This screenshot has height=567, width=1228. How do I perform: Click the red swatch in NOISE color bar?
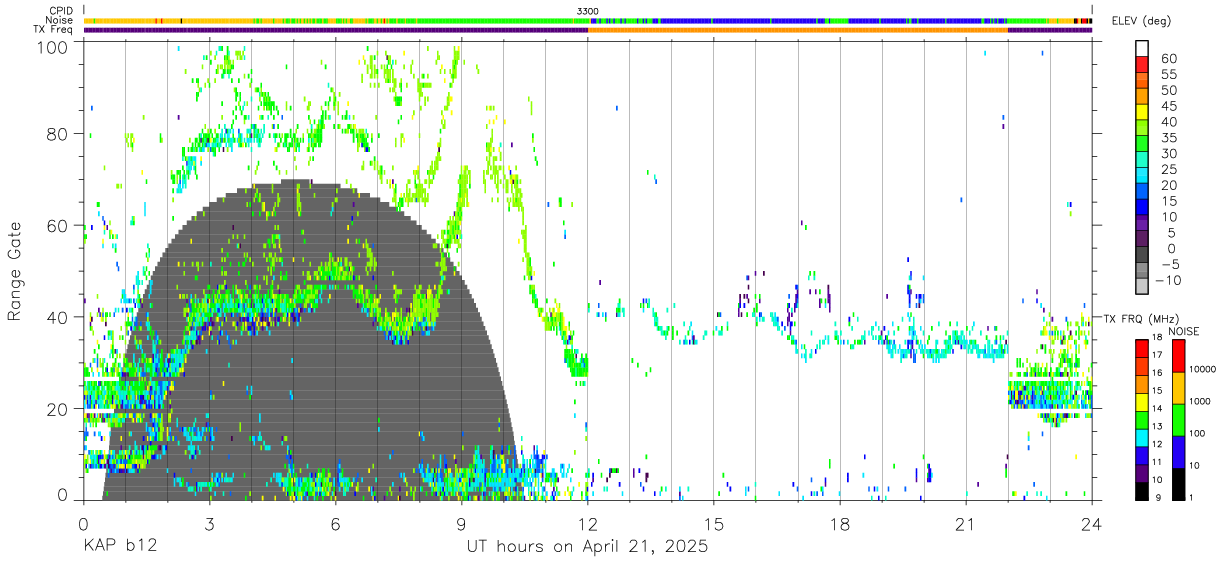coord(1178,356)
